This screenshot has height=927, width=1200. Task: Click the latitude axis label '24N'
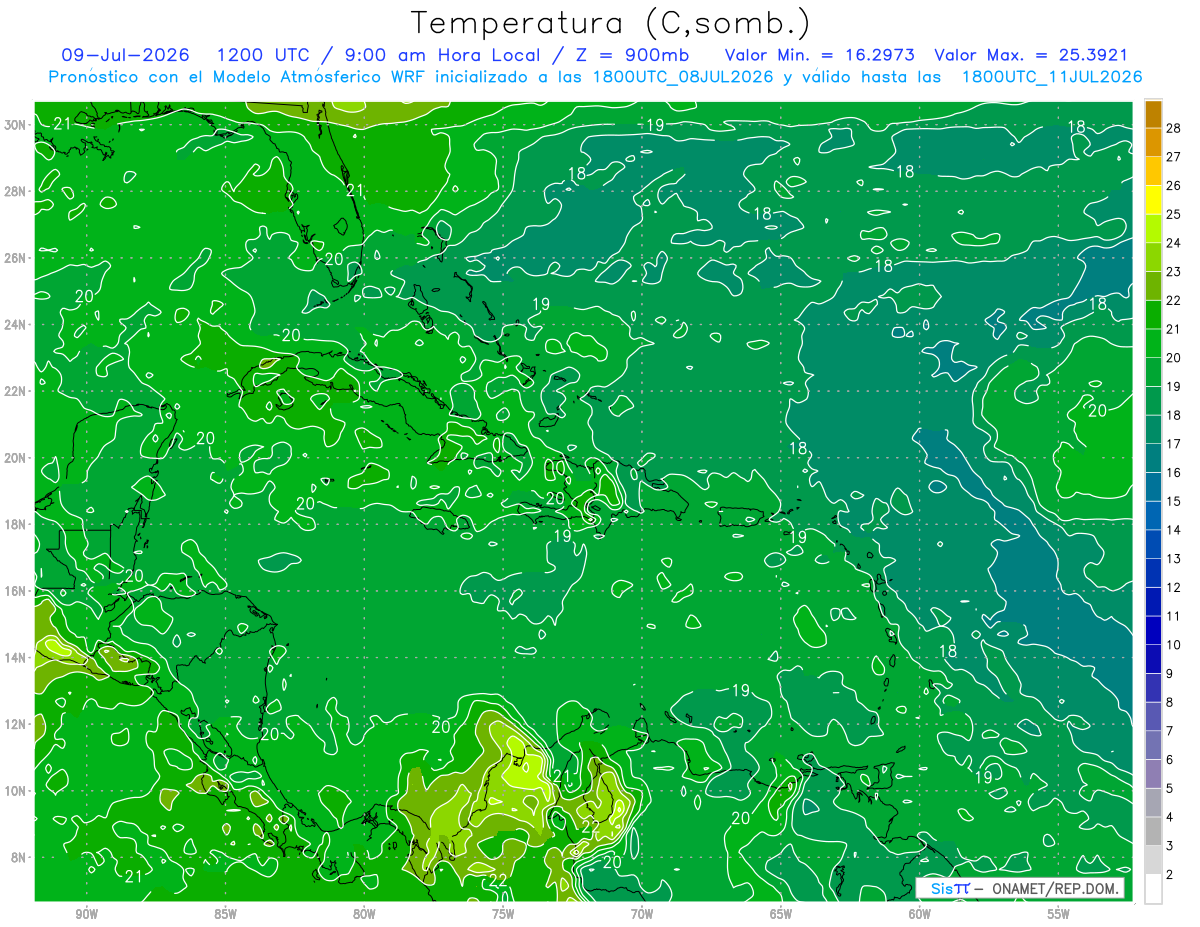(15, 325)
